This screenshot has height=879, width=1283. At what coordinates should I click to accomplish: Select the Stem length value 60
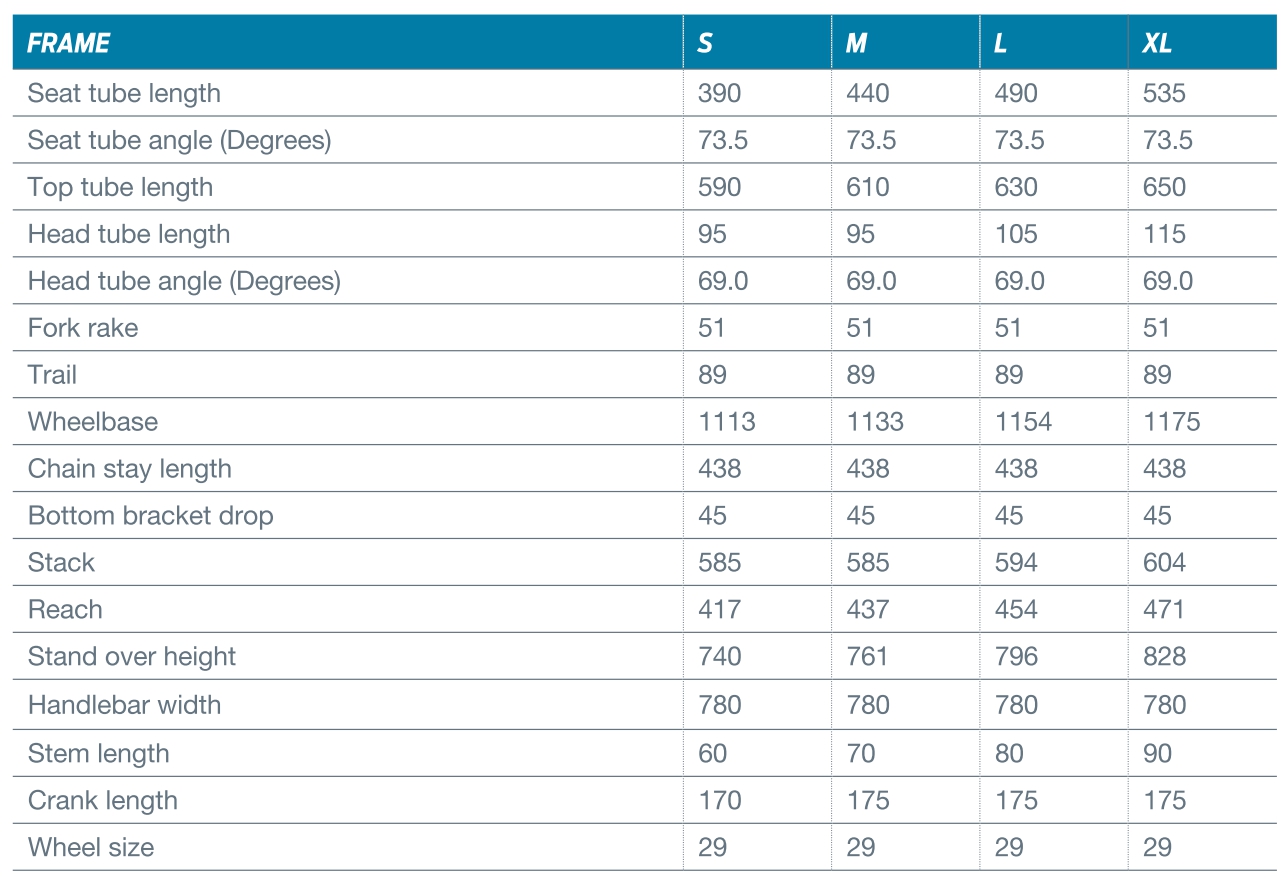pyautogui.click(x=712, y=753)
